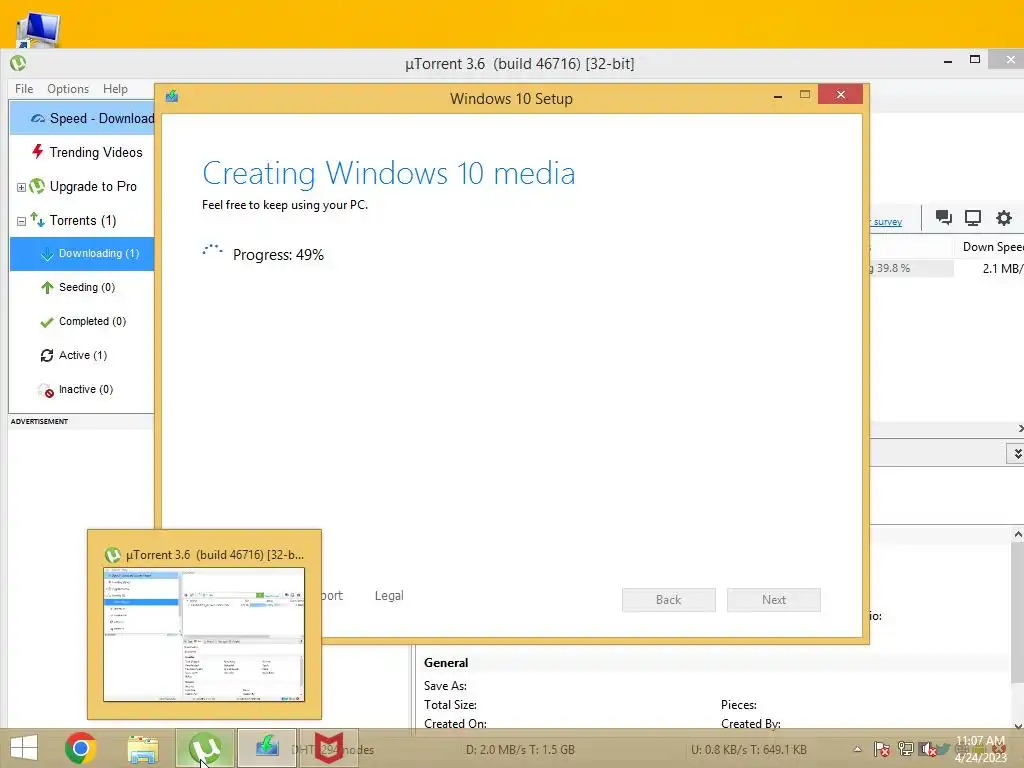1024x768 pixels.
Task: Open the File menu in uTorrent
Action: pos(24,89)
